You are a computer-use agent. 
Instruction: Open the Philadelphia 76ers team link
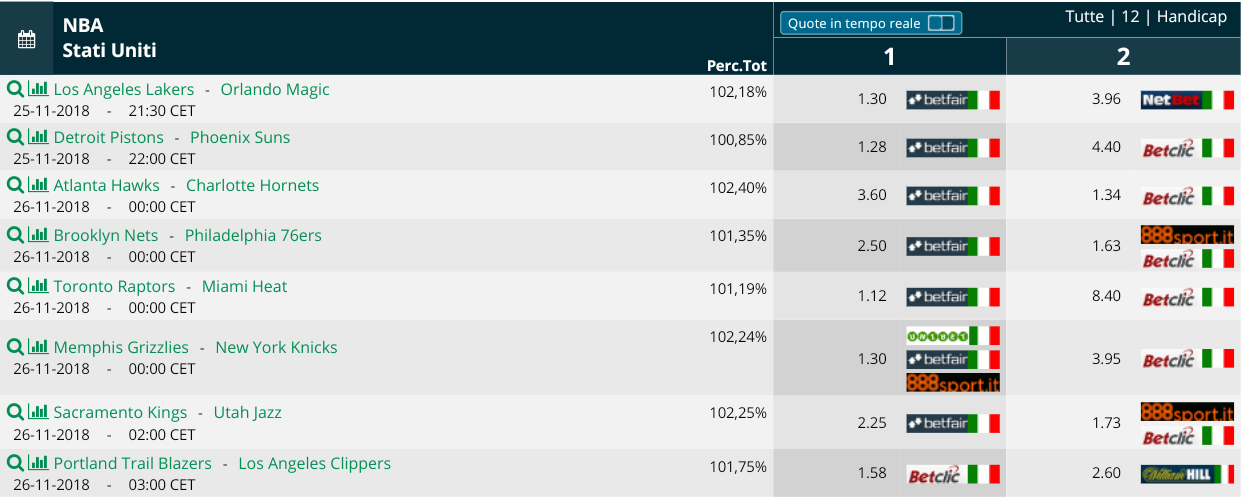pyautogui.click(x=253, y=235)
